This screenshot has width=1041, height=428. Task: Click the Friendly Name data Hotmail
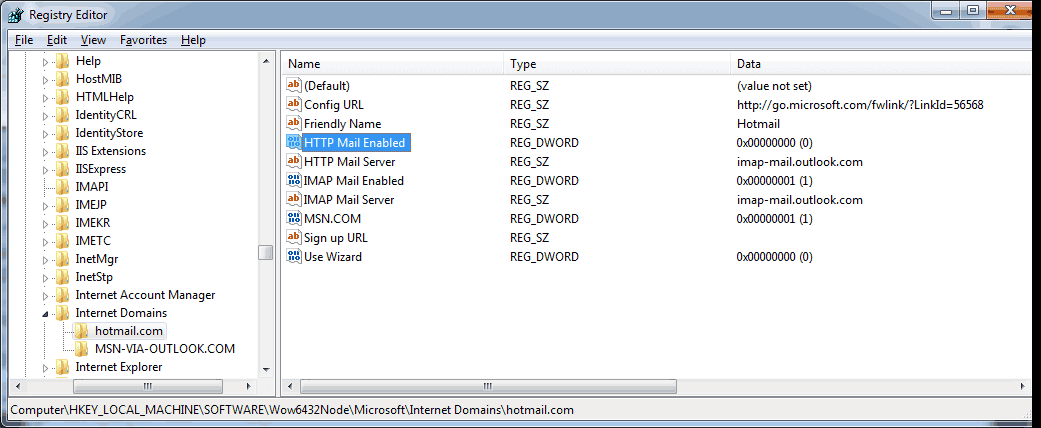[758, 123]
